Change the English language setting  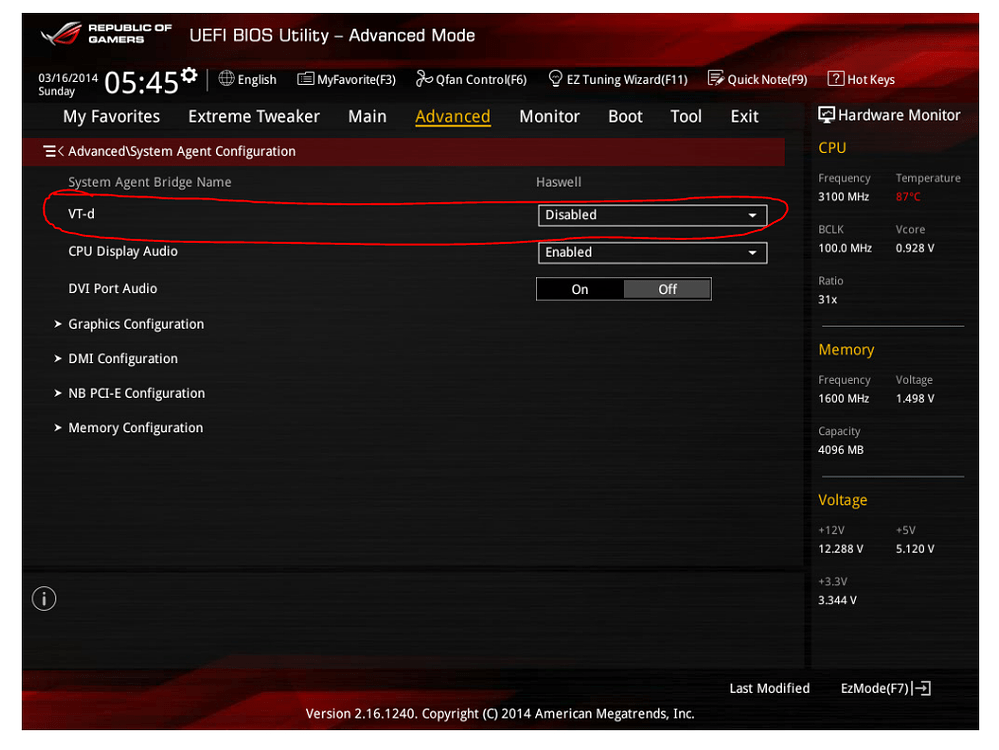click(247, 79)
